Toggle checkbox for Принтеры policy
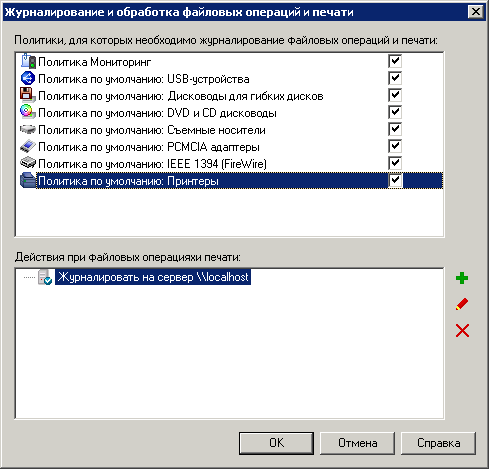The width and height of the screenshot is (489, 469). pos(395,180)
